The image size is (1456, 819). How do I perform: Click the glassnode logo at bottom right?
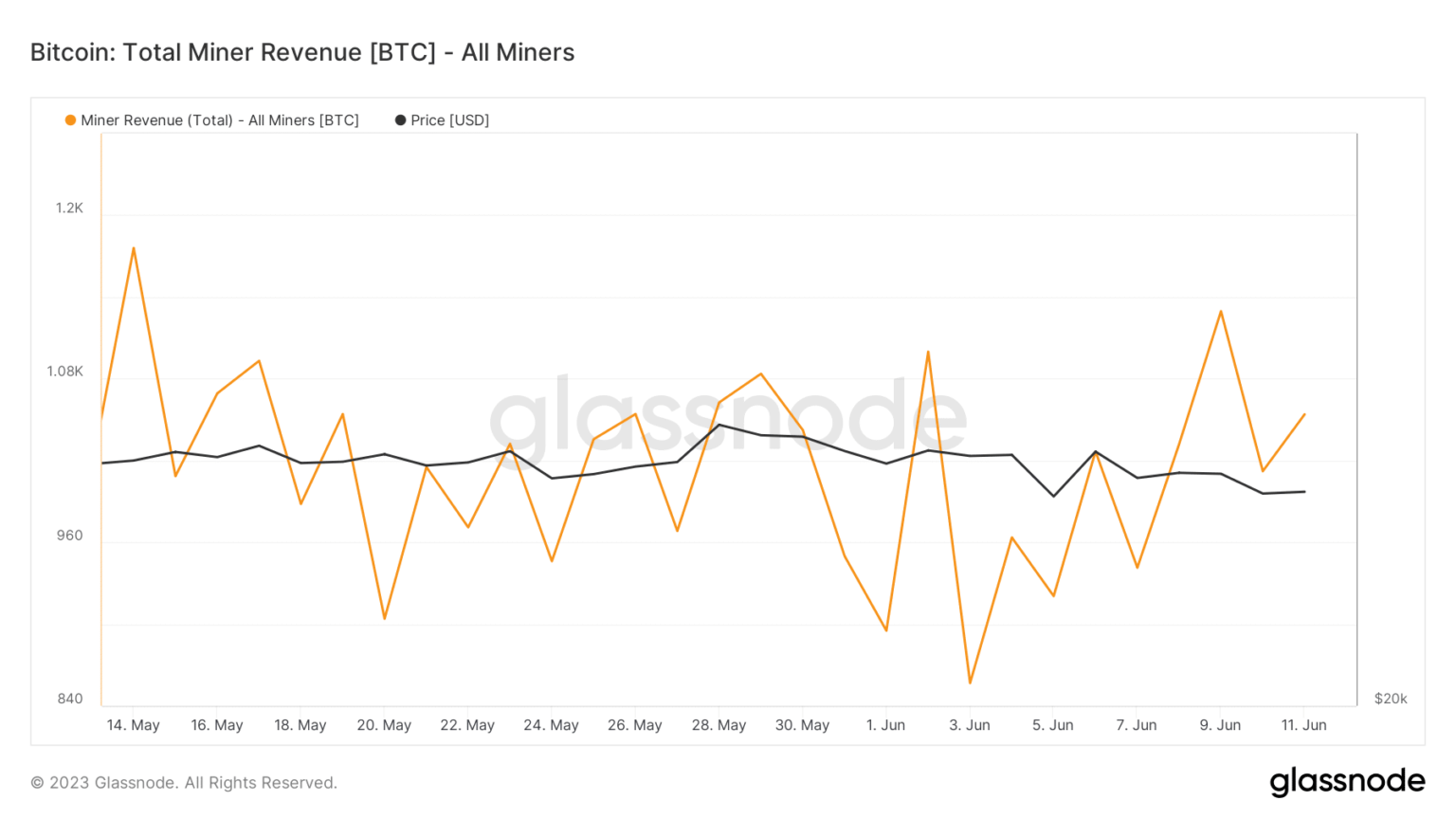[1347, 781]
